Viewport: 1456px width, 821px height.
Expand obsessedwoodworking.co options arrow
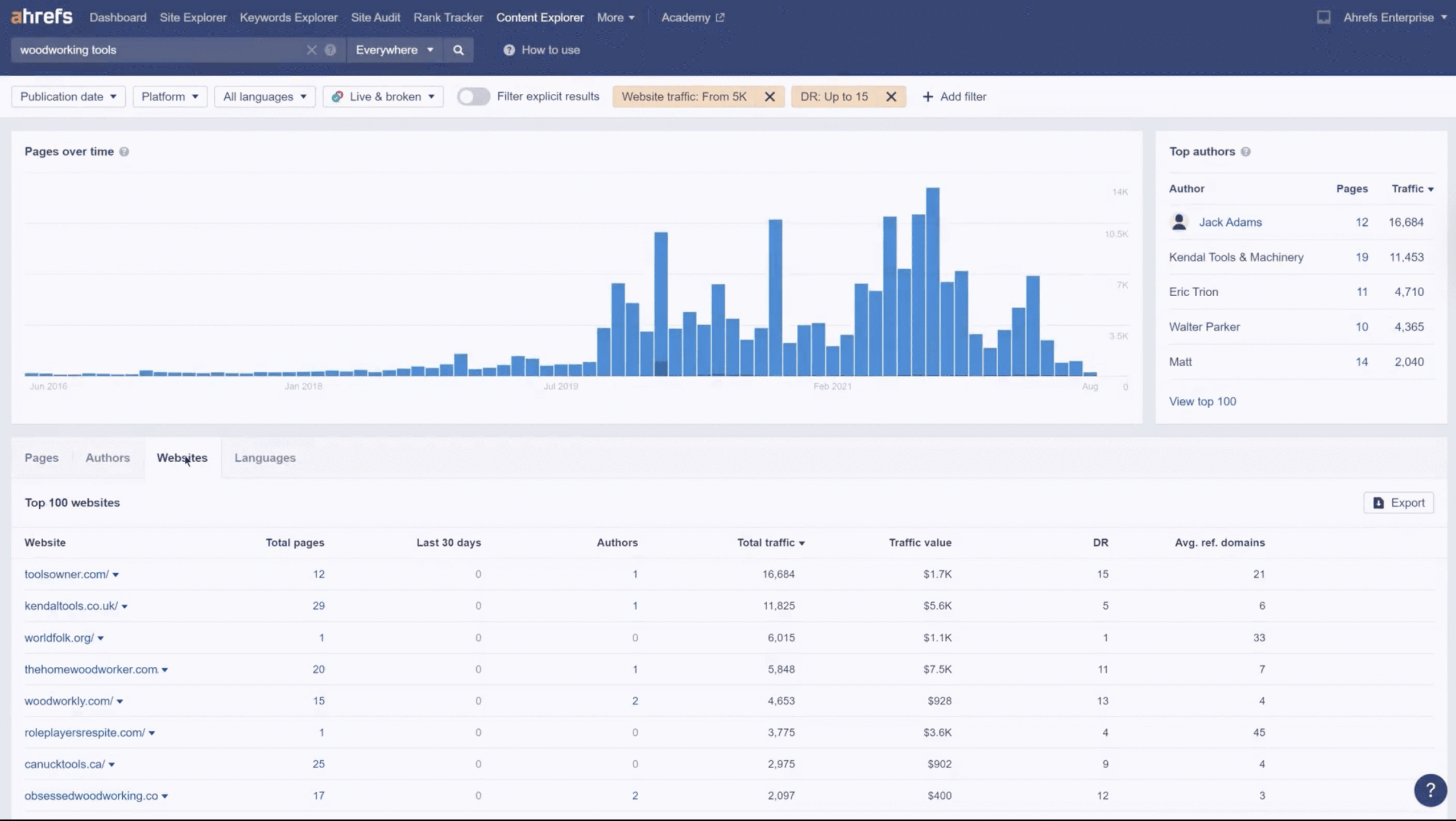[x=165, y=797]
